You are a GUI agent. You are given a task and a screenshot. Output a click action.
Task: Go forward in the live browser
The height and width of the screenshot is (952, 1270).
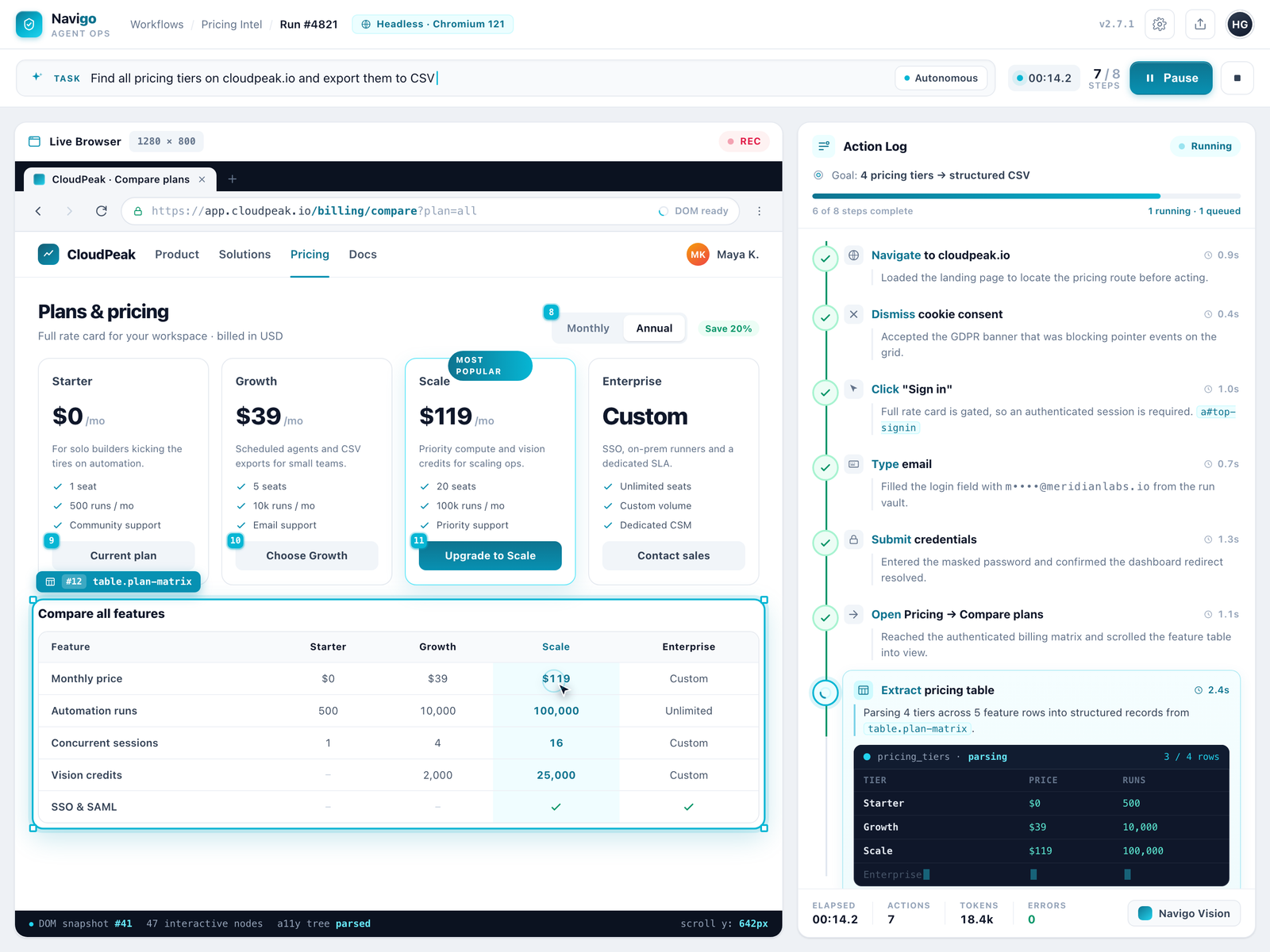click(x=70, y=211)
